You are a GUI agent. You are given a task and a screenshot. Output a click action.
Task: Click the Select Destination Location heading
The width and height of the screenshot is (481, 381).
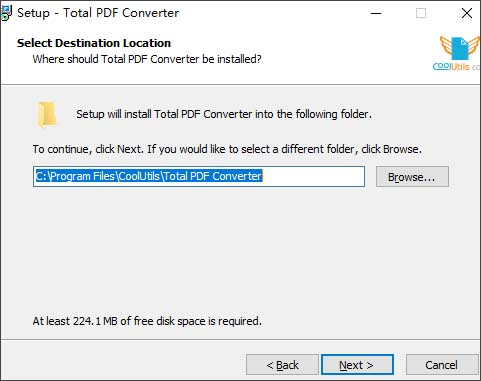click(94, 43)
